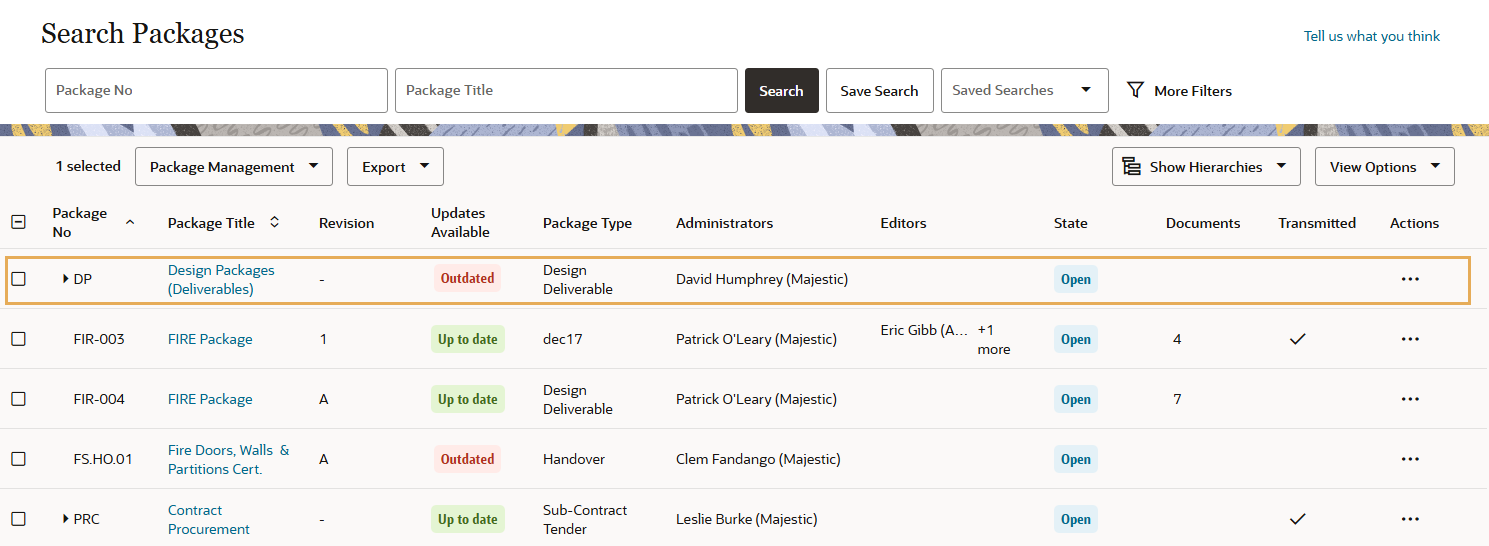
Task: Open the 'Tell us what you think' link
Action: coord(1371,36)
